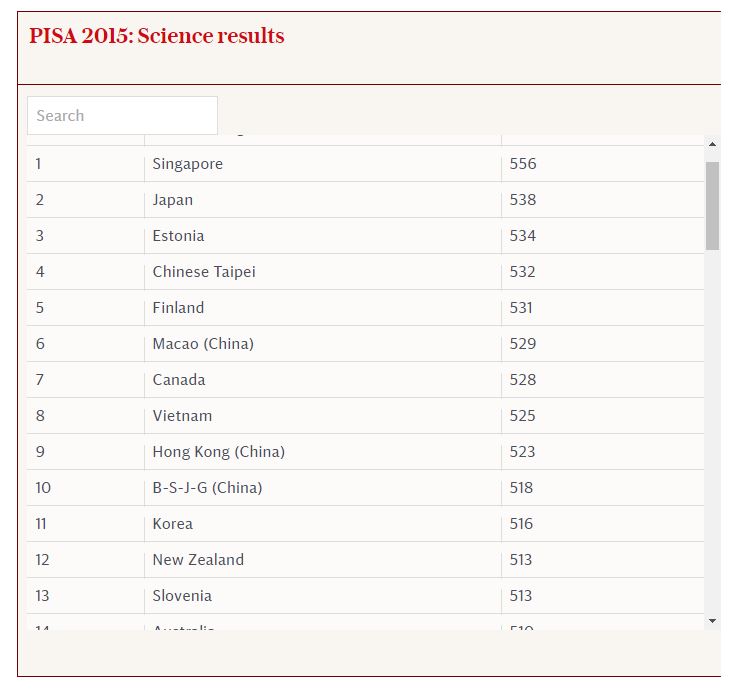Click on Slovenia in the list
The image size is (737, 695).
point(182,596)
